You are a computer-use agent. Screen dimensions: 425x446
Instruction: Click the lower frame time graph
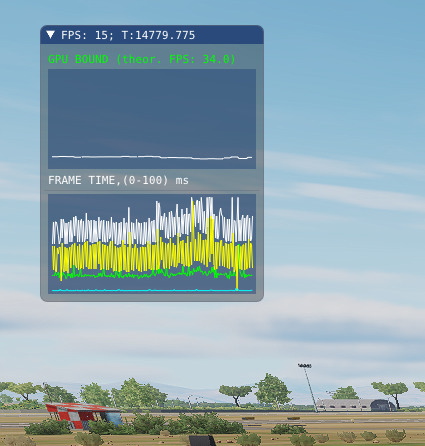152,244
